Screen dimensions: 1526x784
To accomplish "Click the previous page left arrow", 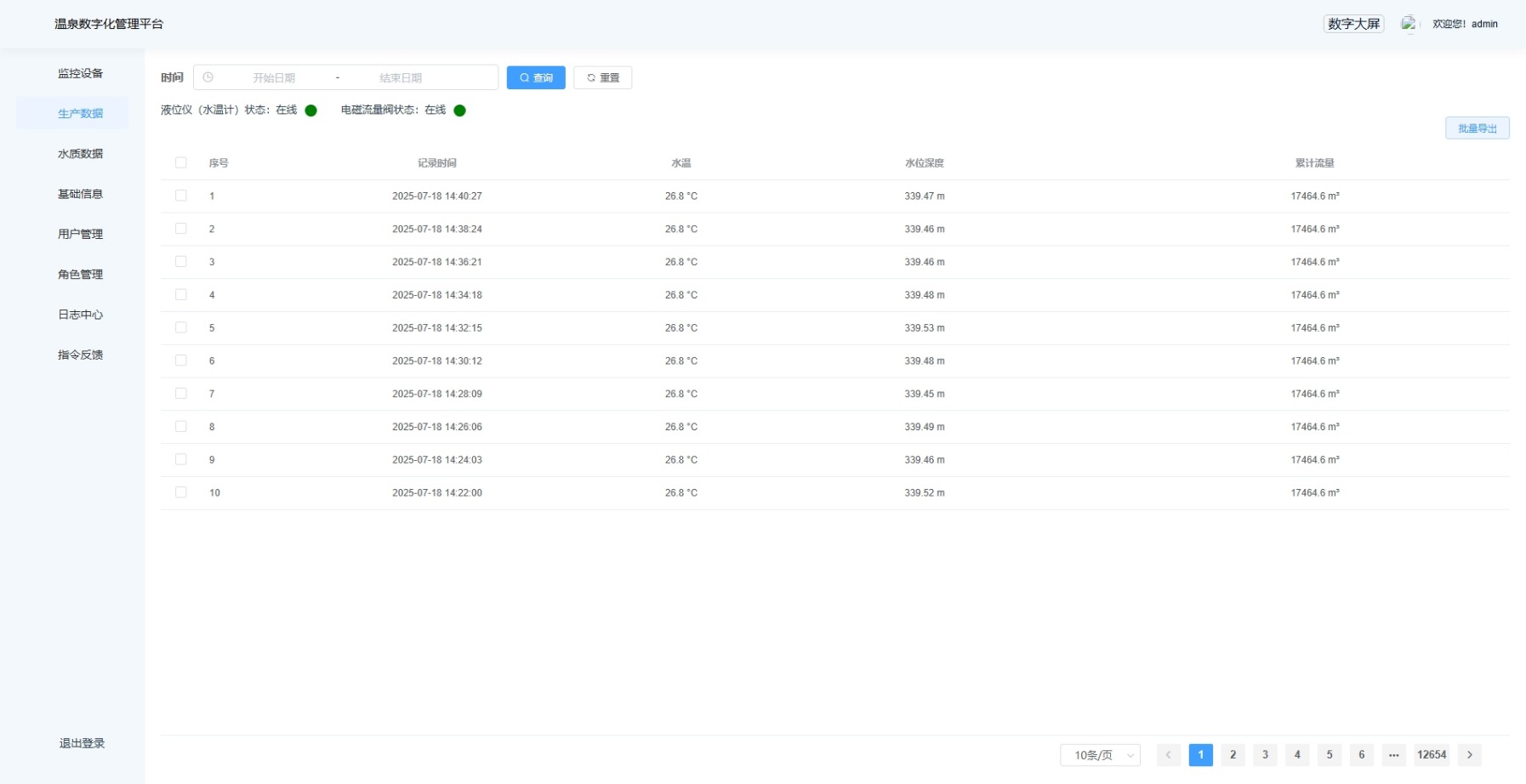I will tap(1168, 755).
